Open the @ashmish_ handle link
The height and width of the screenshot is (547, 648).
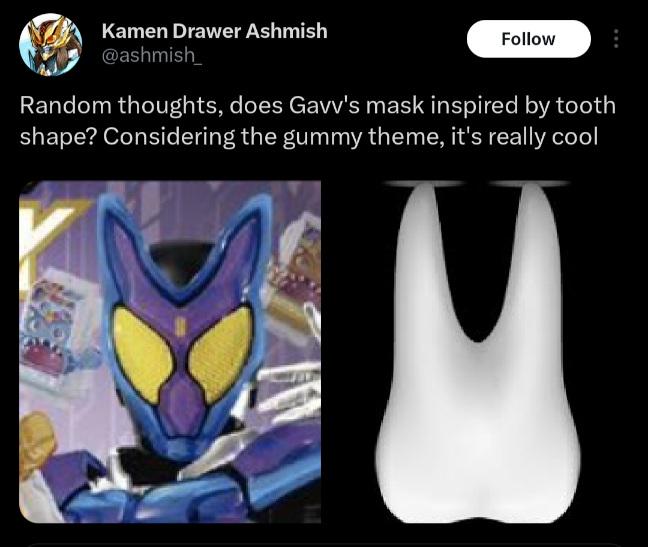click(152, 55)
